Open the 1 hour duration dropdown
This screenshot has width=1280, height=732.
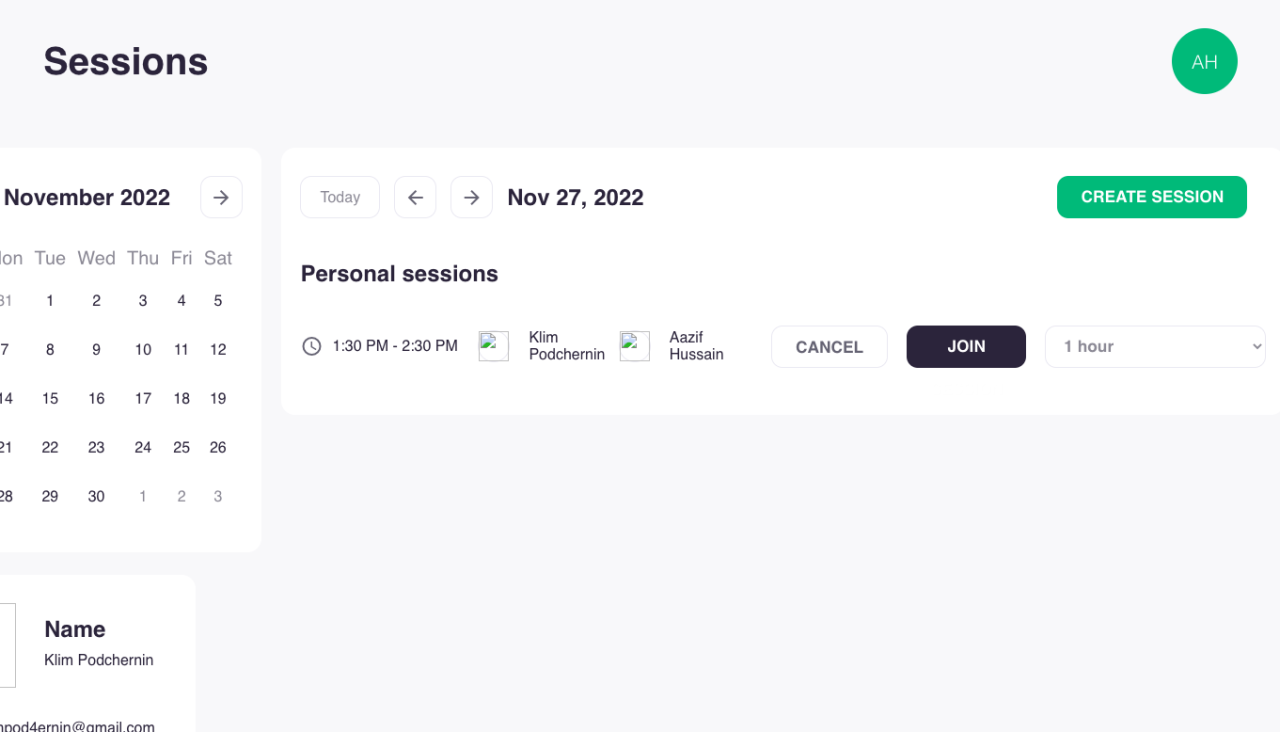pos(1155,346)
